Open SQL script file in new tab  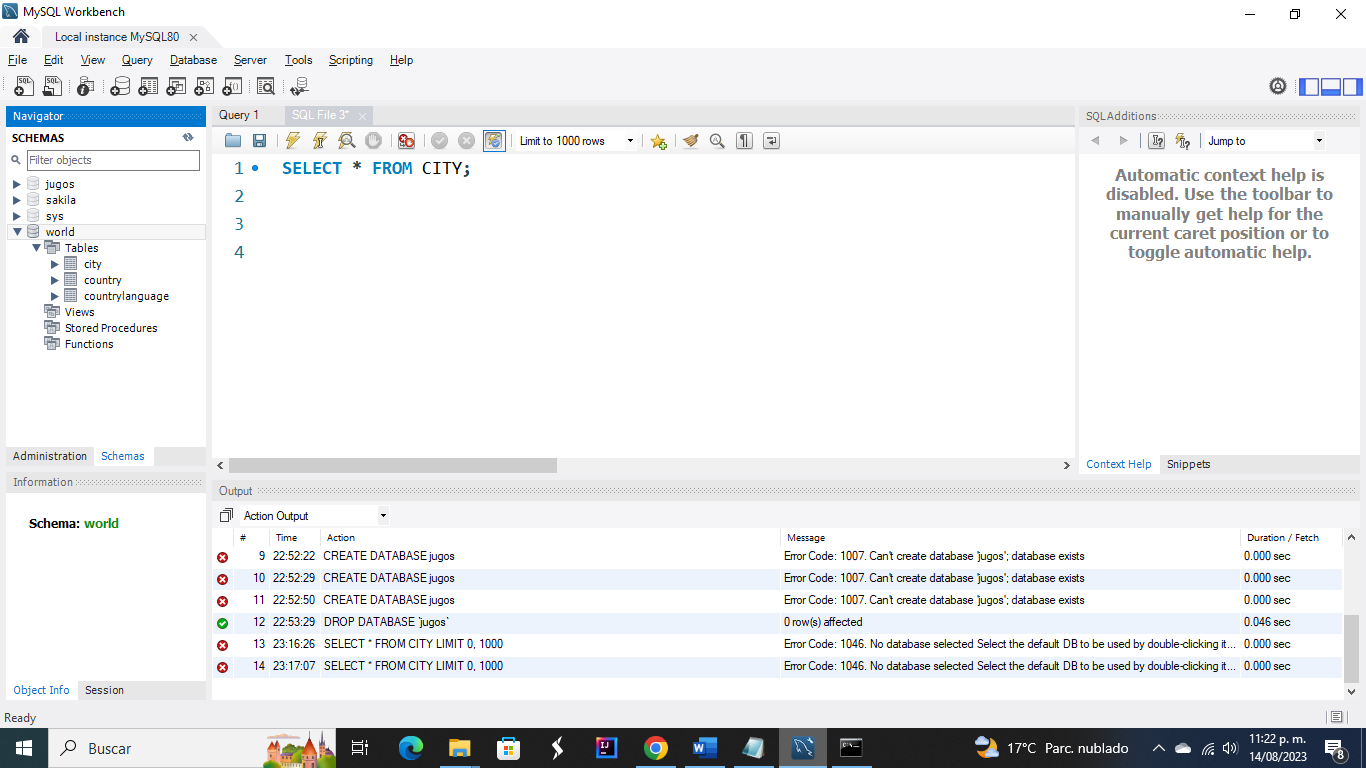tap(52, 86)
